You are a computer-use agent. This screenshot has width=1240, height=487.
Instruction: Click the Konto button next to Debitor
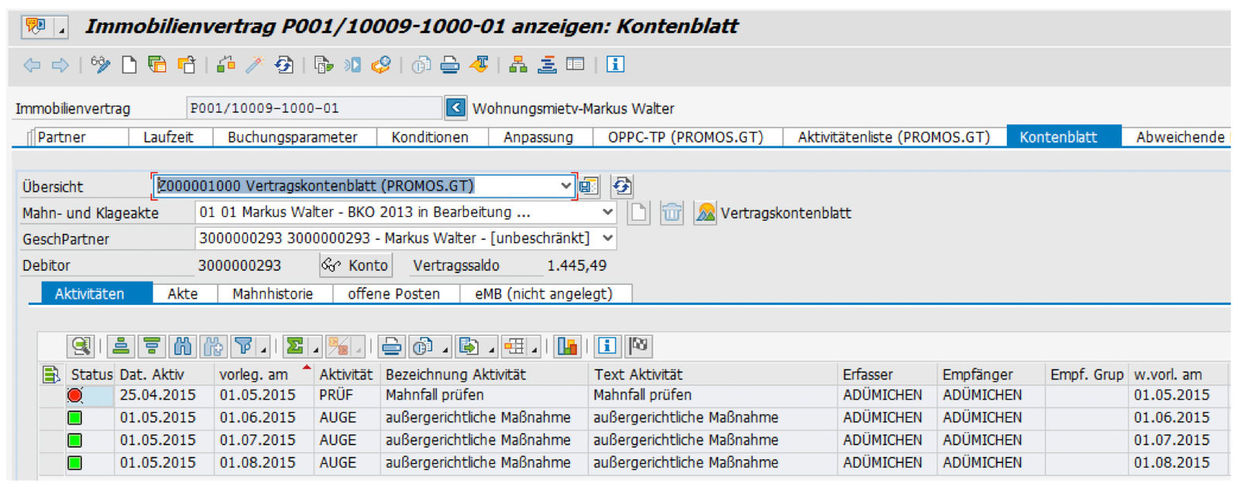click(x=355, y=266)
